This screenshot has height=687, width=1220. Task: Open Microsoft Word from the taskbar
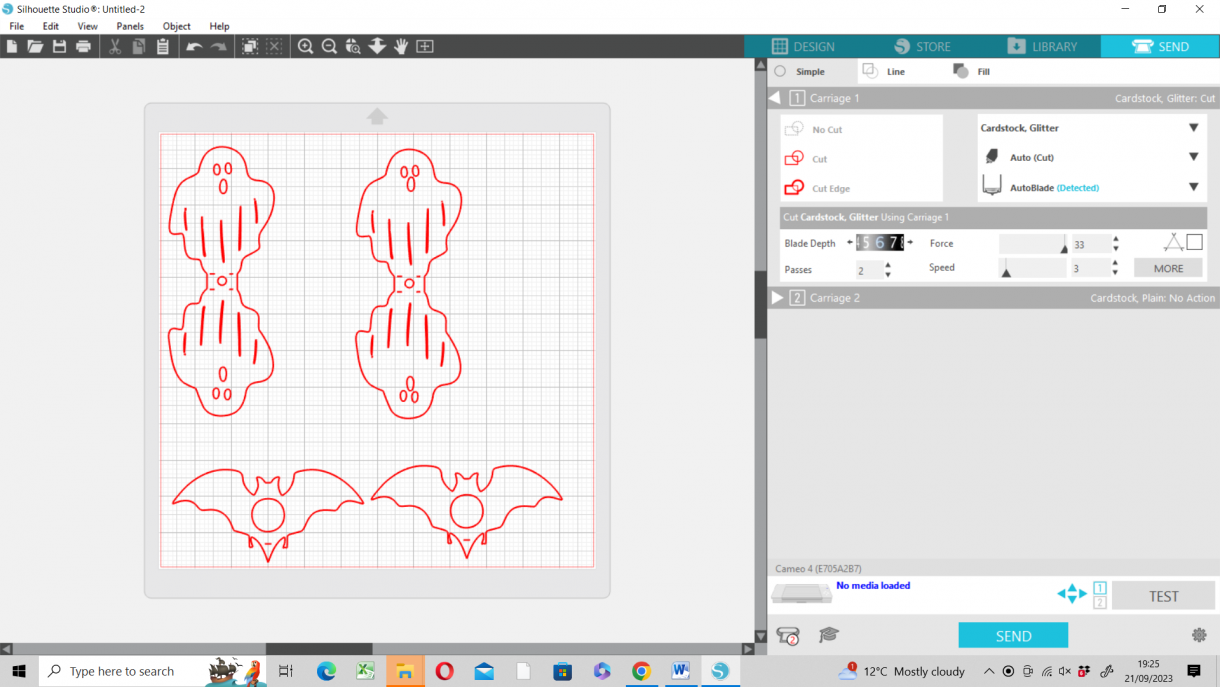coord(681,671)
